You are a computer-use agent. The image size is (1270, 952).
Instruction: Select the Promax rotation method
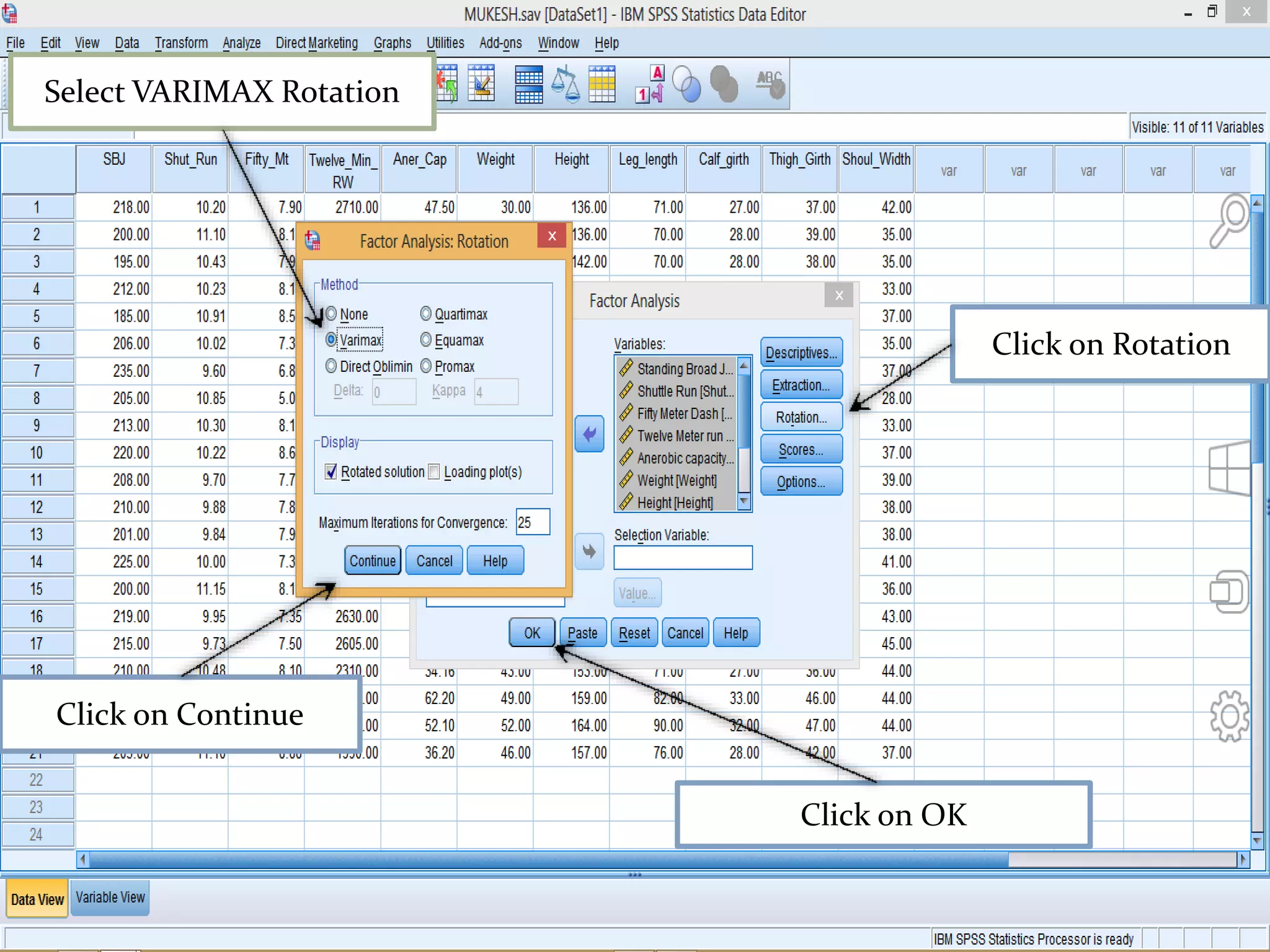[x=425, y=366]
